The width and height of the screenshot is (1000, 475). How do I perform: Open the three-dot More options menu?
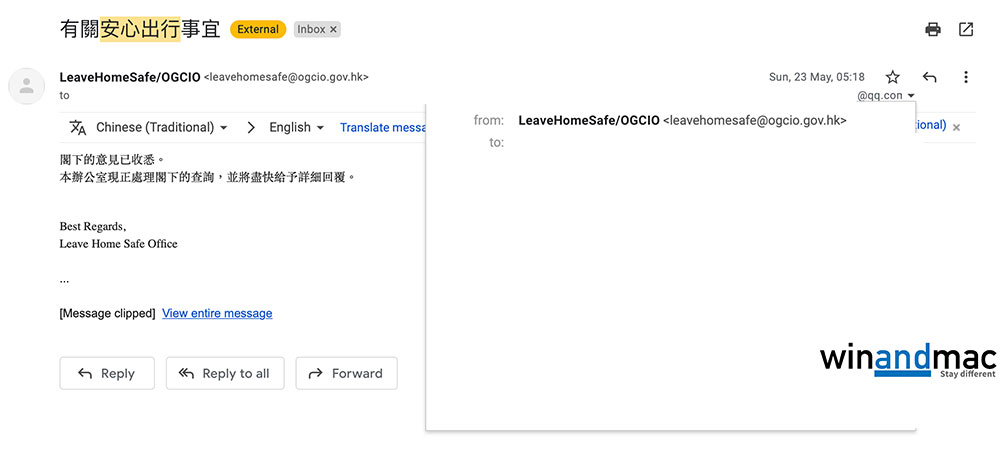[x=965, y=77]
